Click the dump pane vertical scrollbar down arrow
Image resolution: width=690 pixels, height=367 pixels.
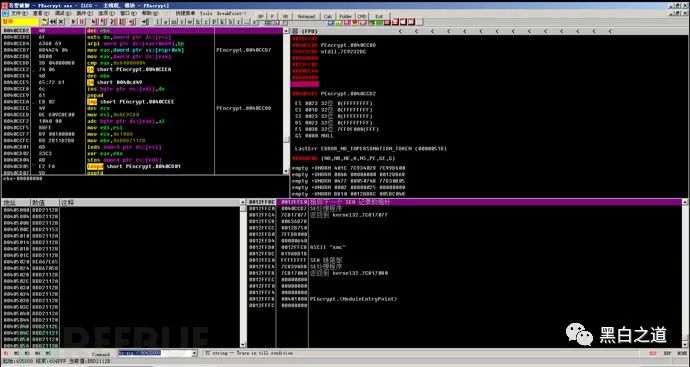[243, 344]
